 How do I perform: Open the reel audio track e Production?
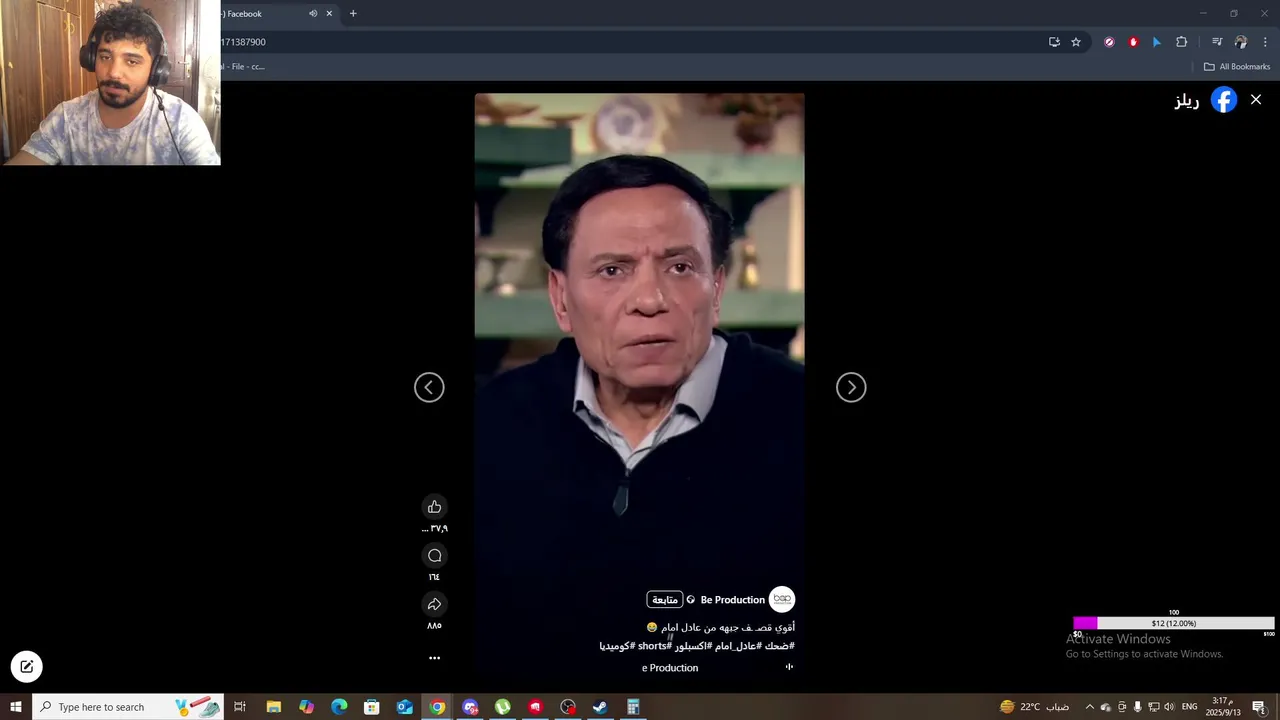[670, 668]
